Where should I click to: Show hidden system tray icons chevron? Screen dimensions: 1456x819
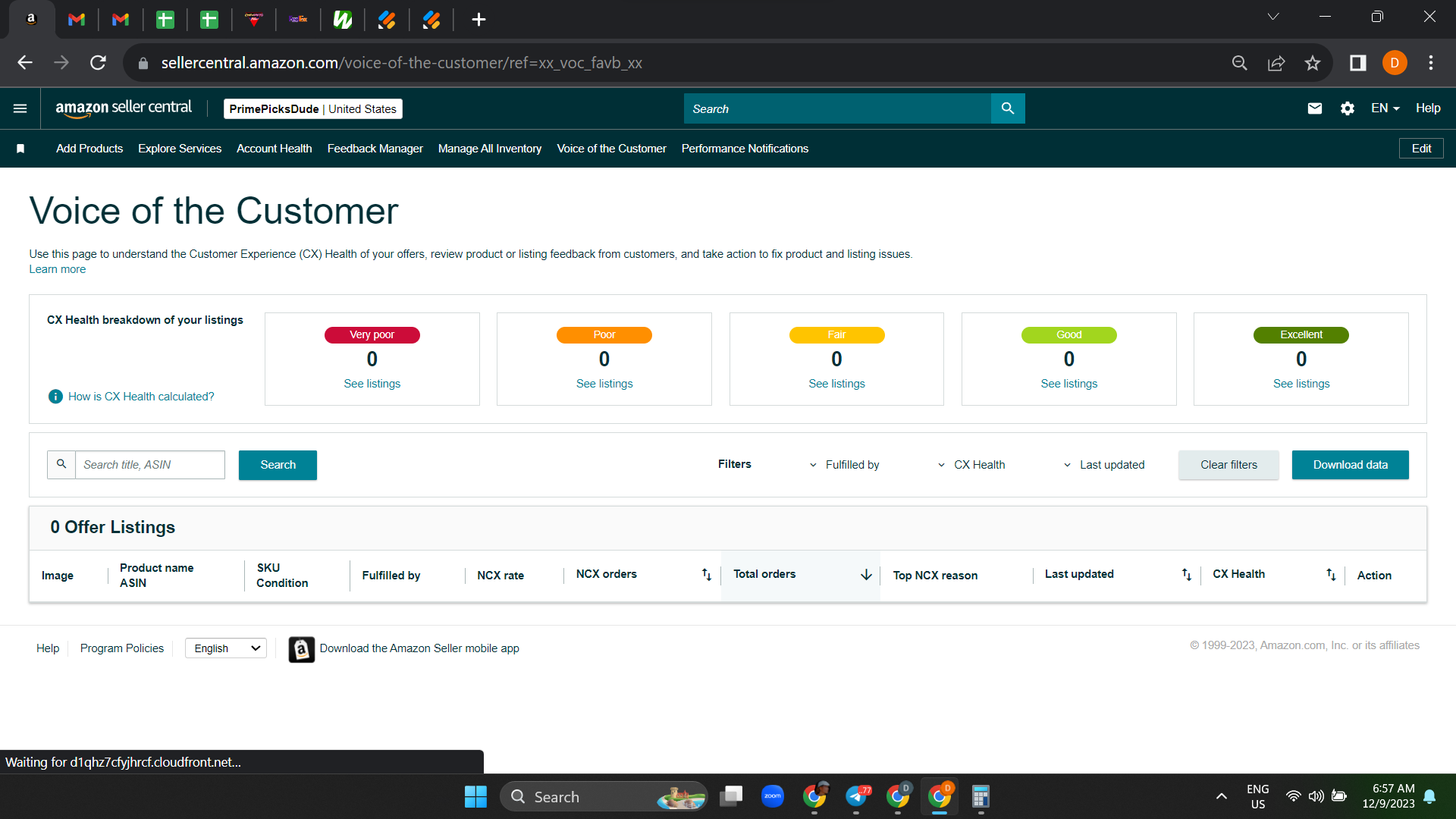pyautogui.click(x=1221, y=796)
